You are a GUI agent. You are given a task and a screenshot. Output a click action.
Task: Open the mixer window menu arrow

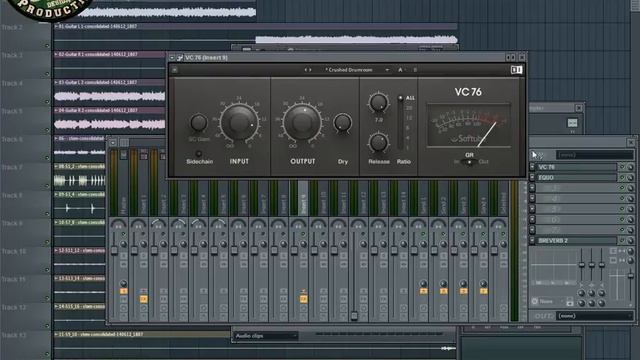point(113,142)
